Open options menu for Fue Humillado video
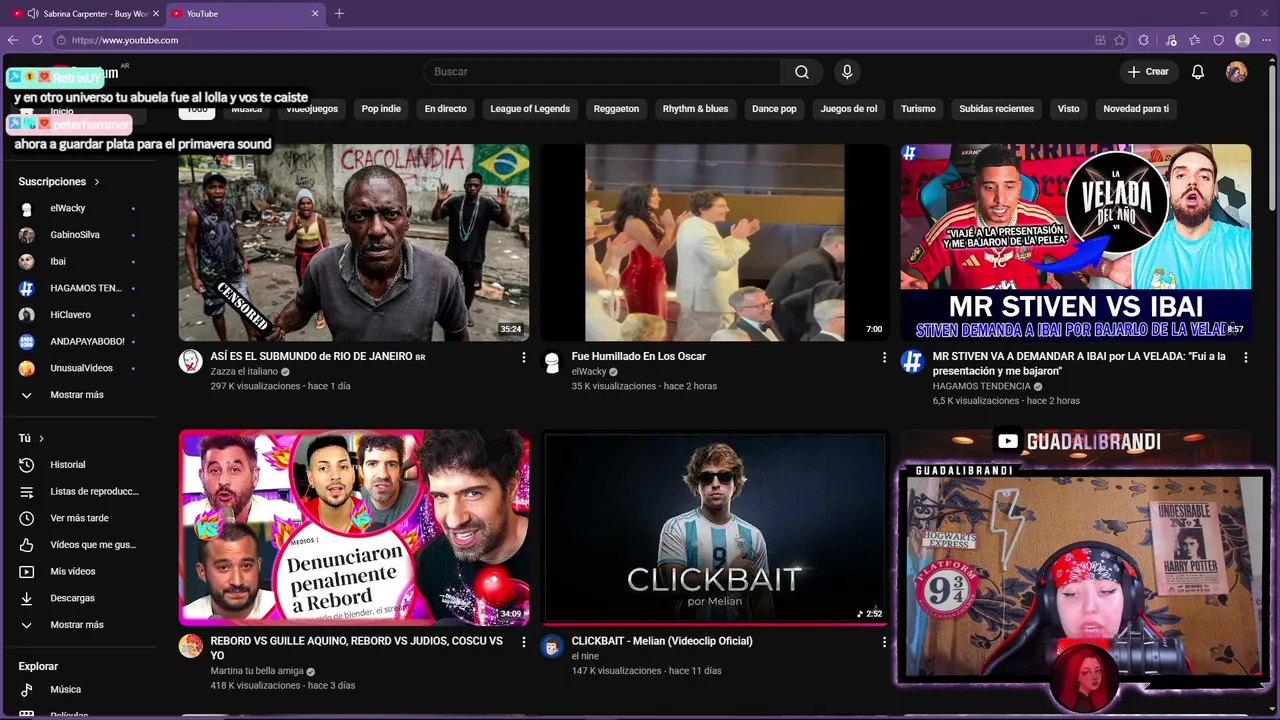The width and height of the screenshot is (1280, 720). pos(884,357)
